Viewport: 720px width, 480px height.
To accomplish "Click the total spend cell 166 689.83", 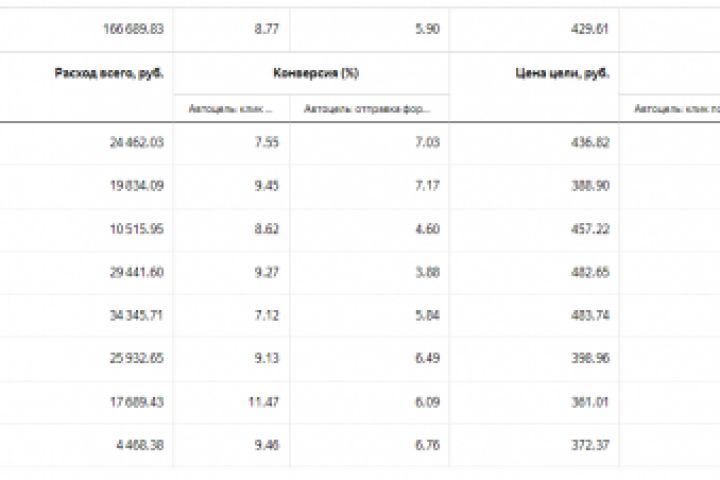I will click(133, 30).
